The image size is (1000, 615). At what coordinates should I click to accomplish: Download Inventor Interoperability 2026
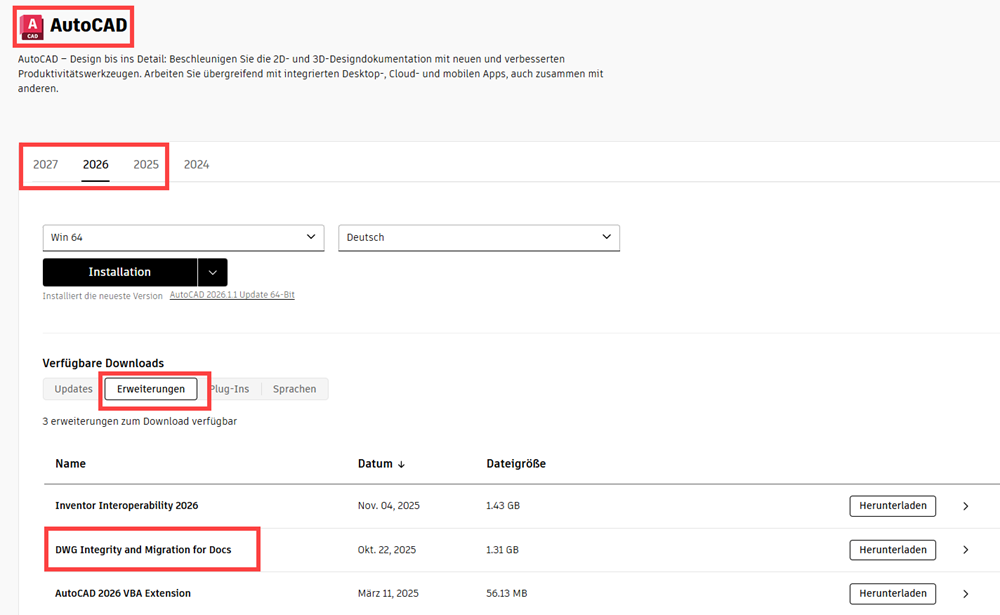(893, 506)
